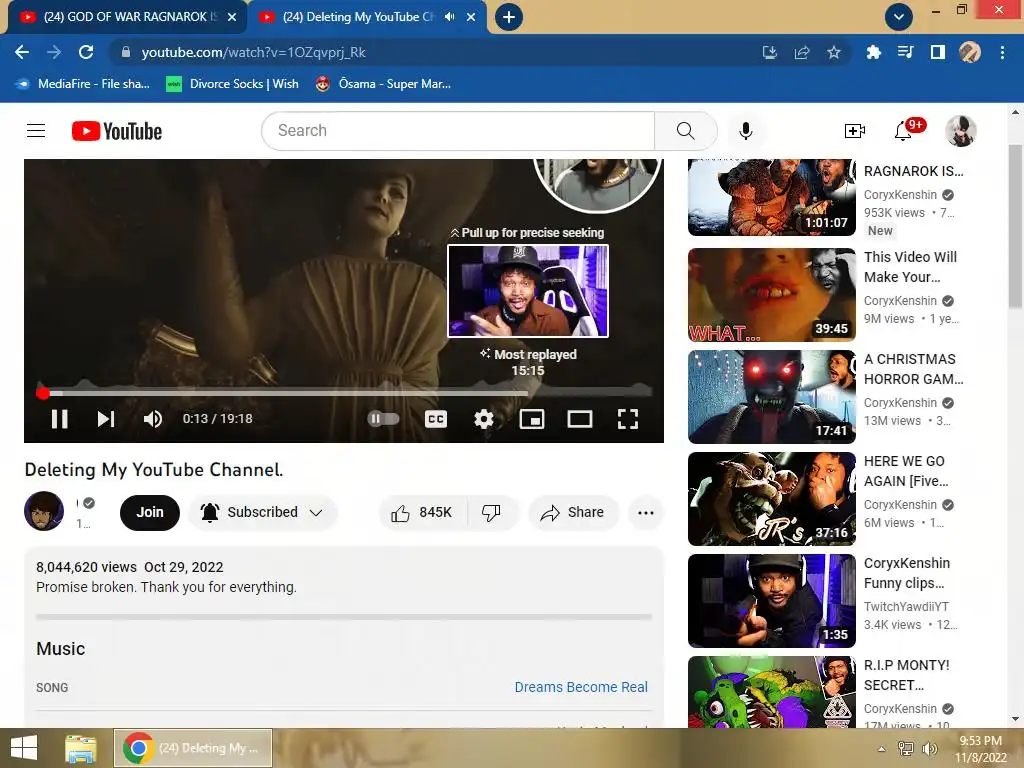Go back in browser history

click(22, 52)
